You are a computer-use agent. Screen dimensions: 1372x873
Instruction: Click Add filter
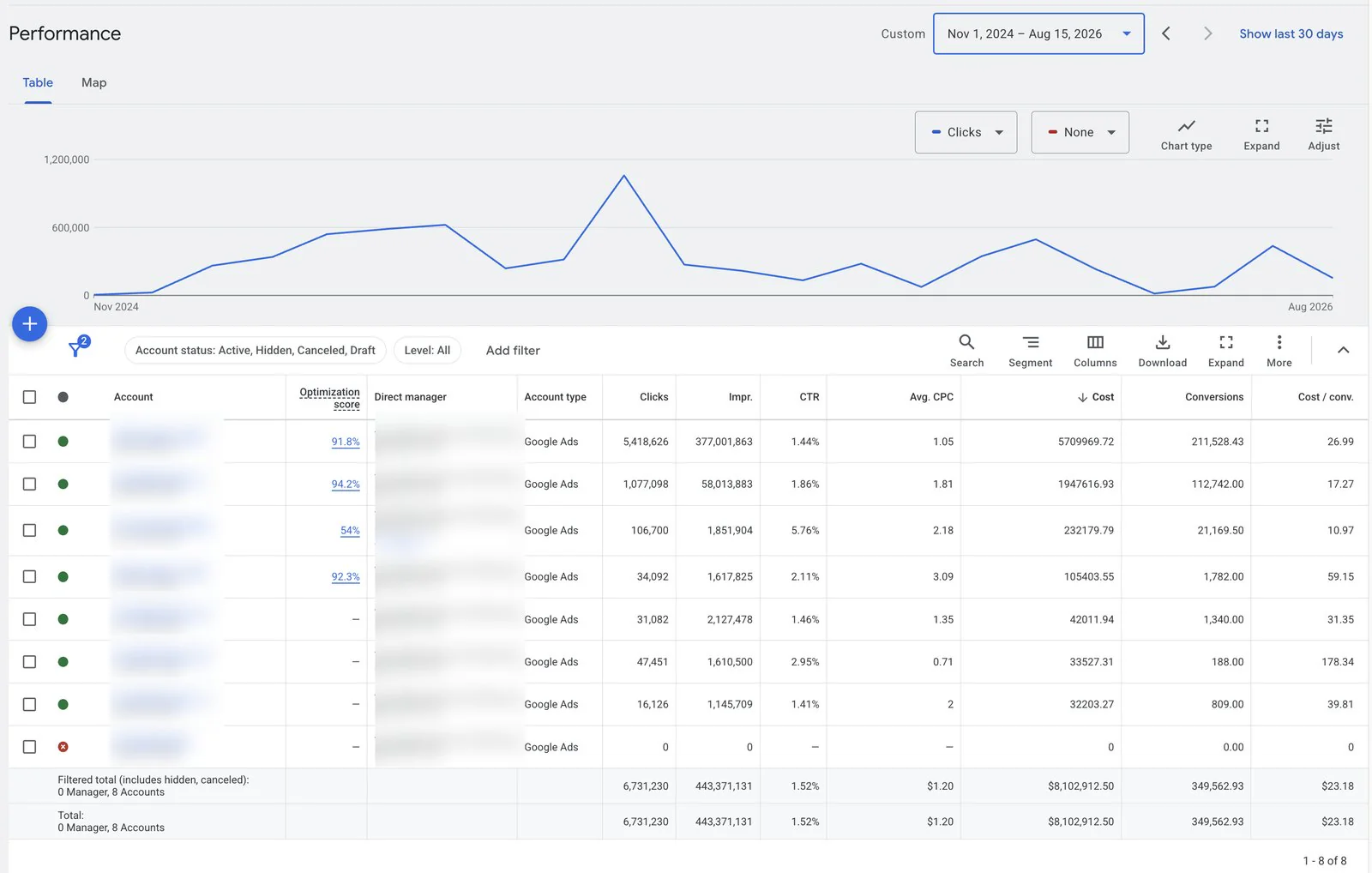coord(513,350)
